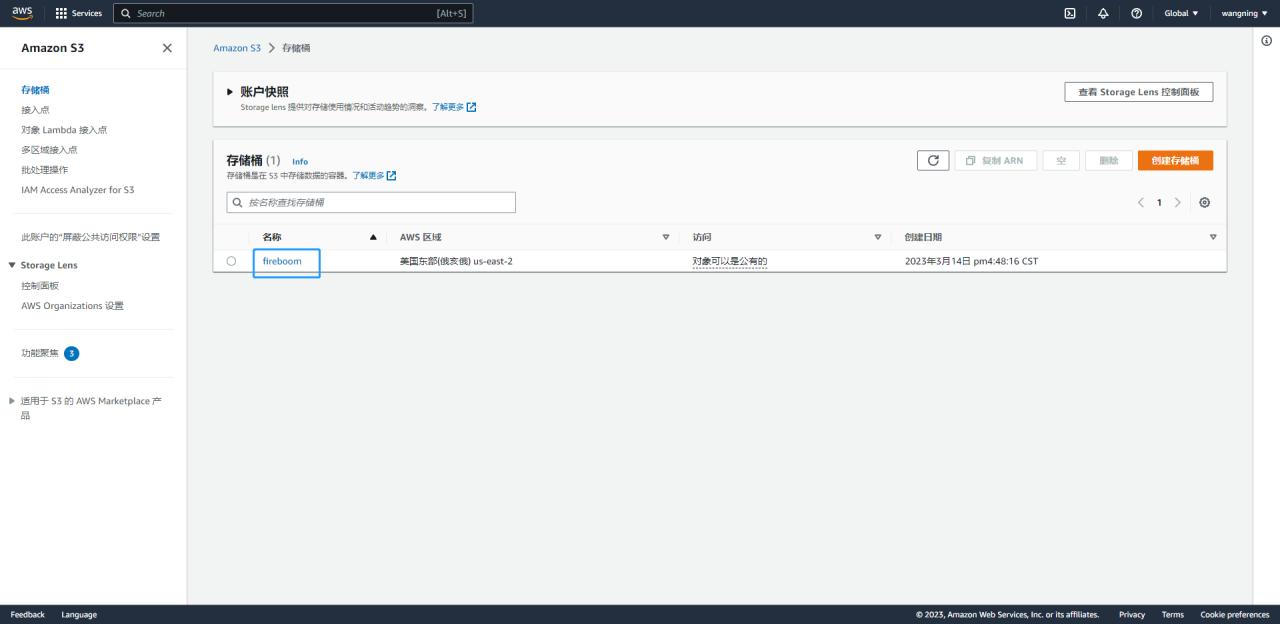Screen dimensions: 1280x624
Task: Refresh the bucket list
Action: 932,160
